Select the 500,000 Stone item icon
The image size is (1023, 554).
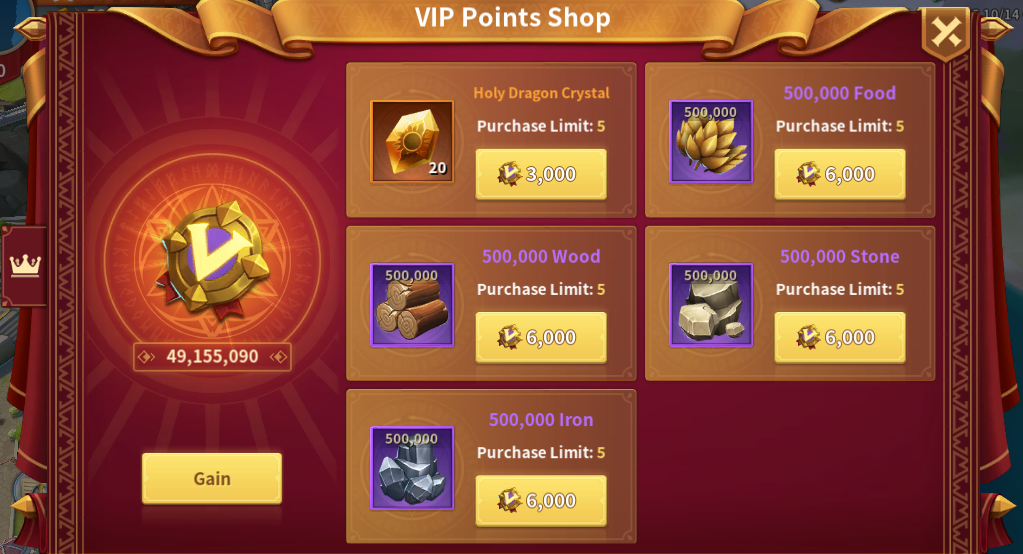click(711, 305)
